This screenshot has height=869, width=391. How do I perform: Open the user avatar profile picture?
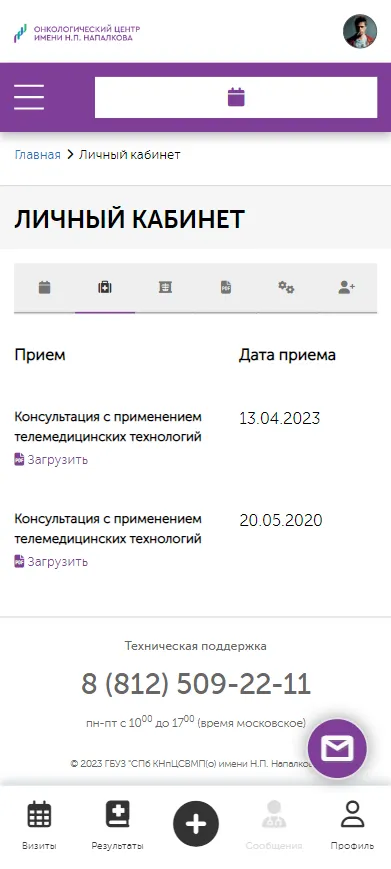point(360,31)
